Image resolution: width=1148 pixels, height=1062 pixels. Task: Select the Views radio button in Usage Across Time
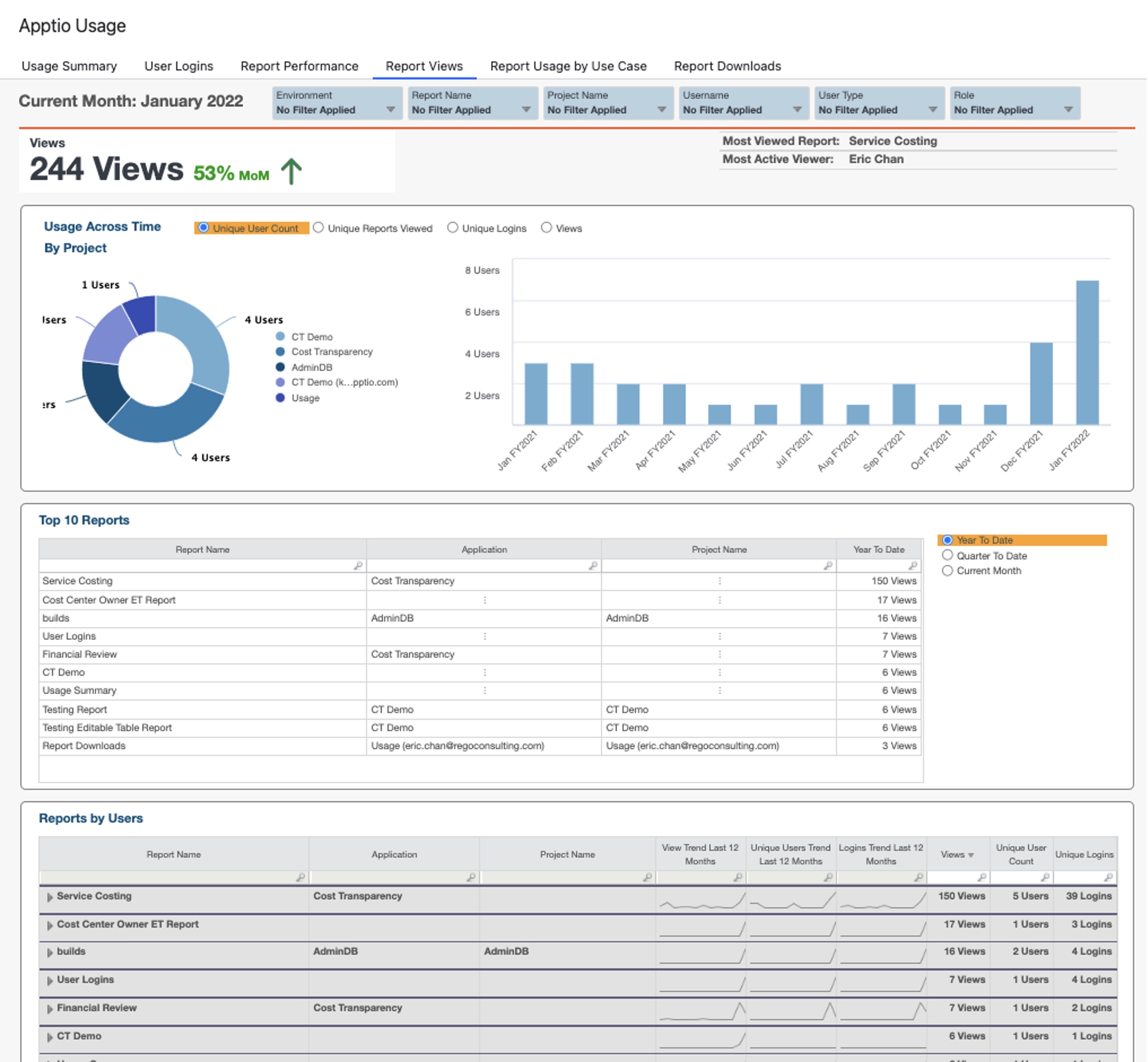[x=547, y=228]
